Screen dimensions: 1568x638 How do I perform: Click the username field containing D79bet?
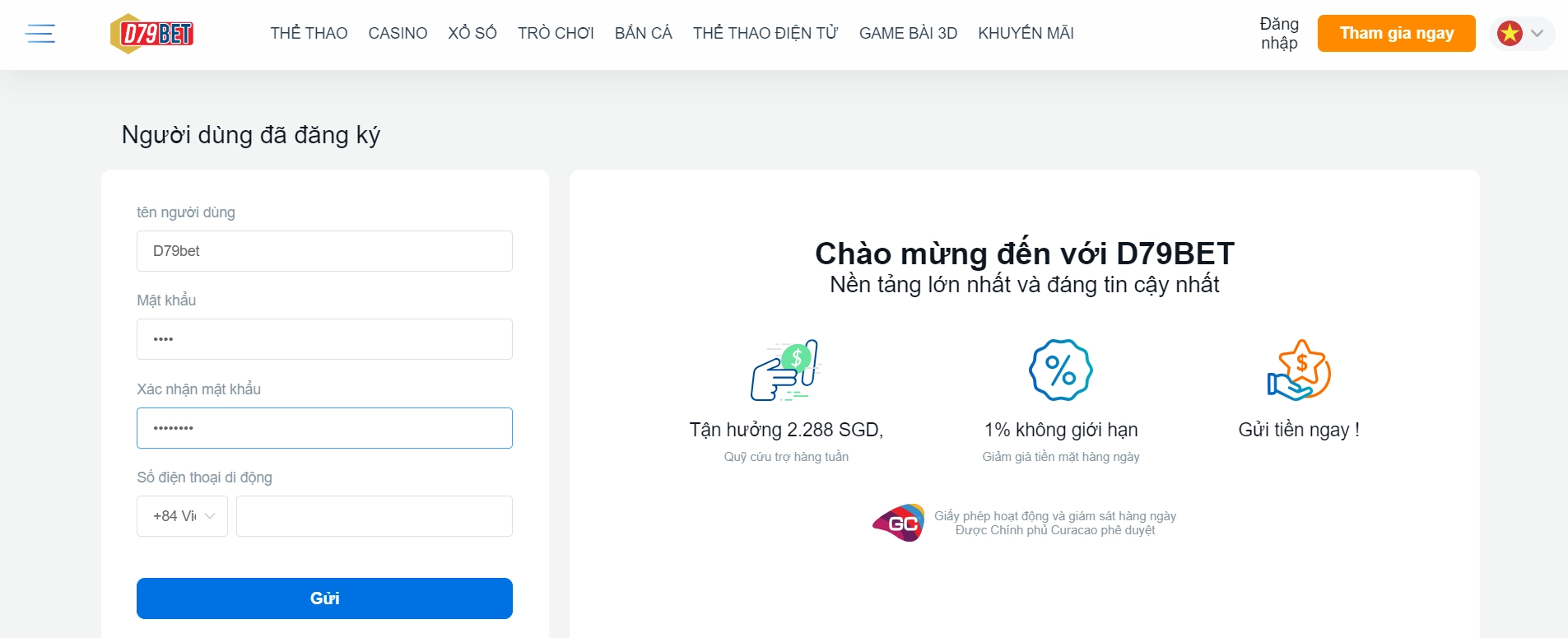[x=324, y=250]
